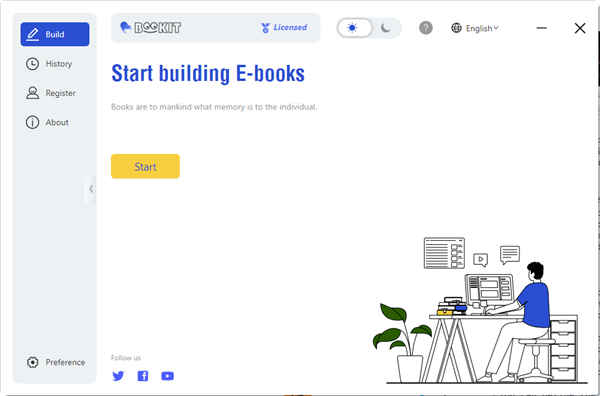Screen dimensions: 600x396
Task: Open Preference settings
Action: tap(55, 362)
